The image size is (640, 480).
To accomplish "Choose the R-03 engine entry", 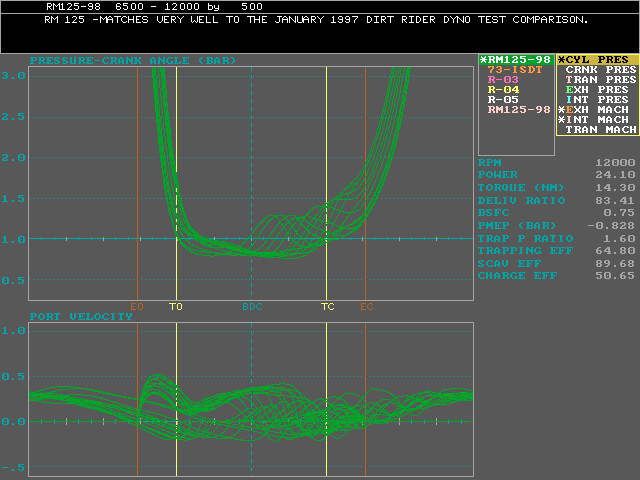I will click(503, 80).
